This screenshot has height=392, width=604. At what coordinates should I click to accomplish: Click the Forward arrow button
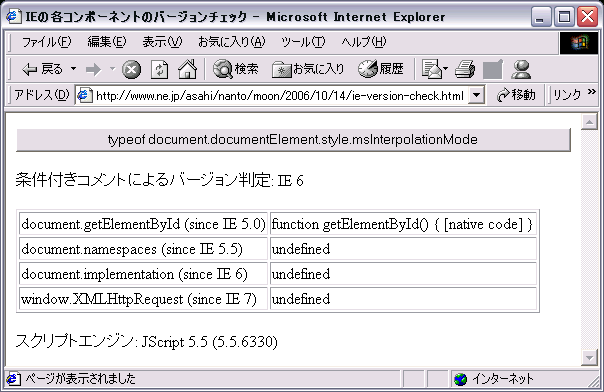pyautogui.click(x=94, y=70)
